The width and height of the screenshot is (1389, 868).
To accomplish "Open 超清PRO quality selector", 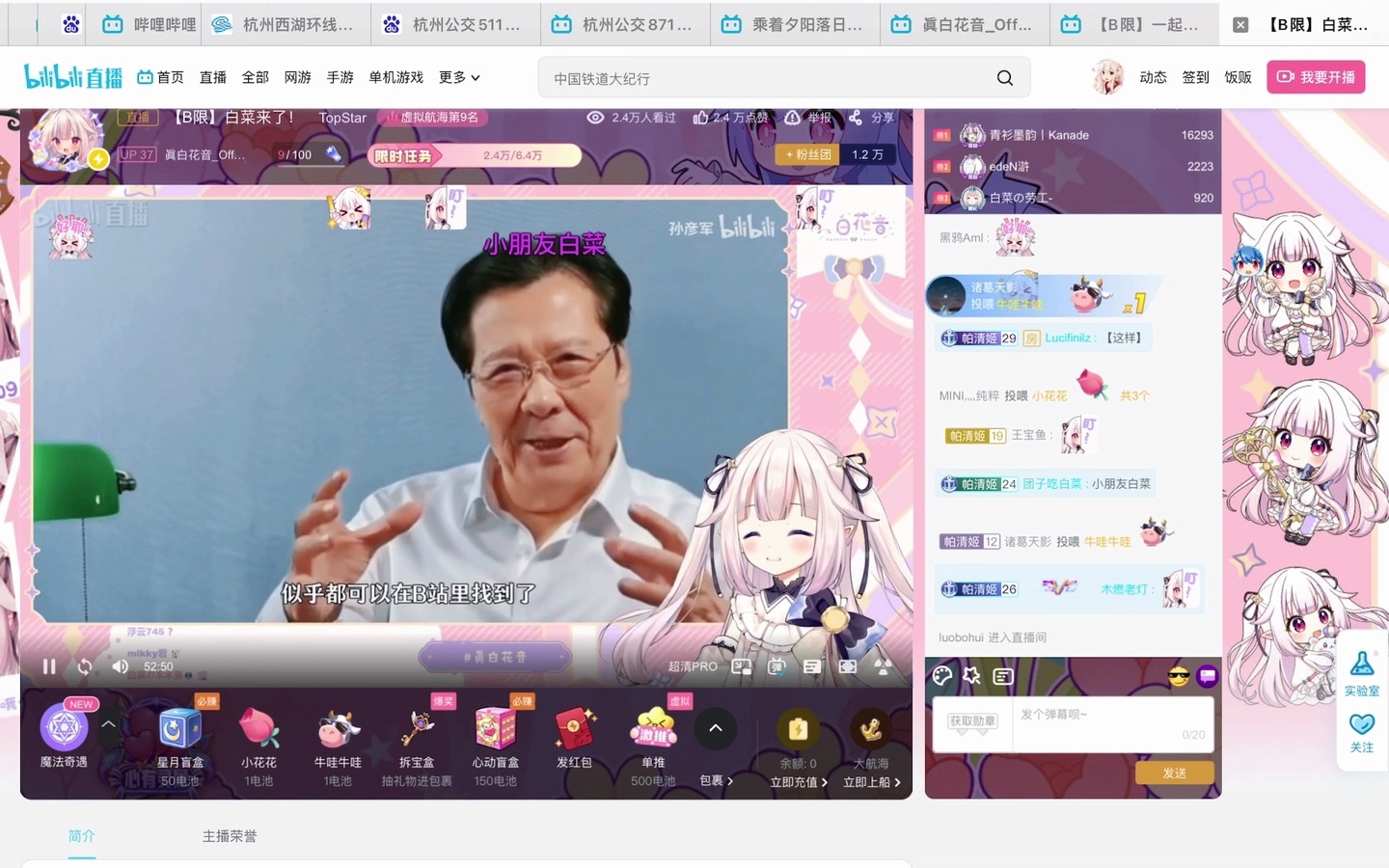I will tap(693, 666).
